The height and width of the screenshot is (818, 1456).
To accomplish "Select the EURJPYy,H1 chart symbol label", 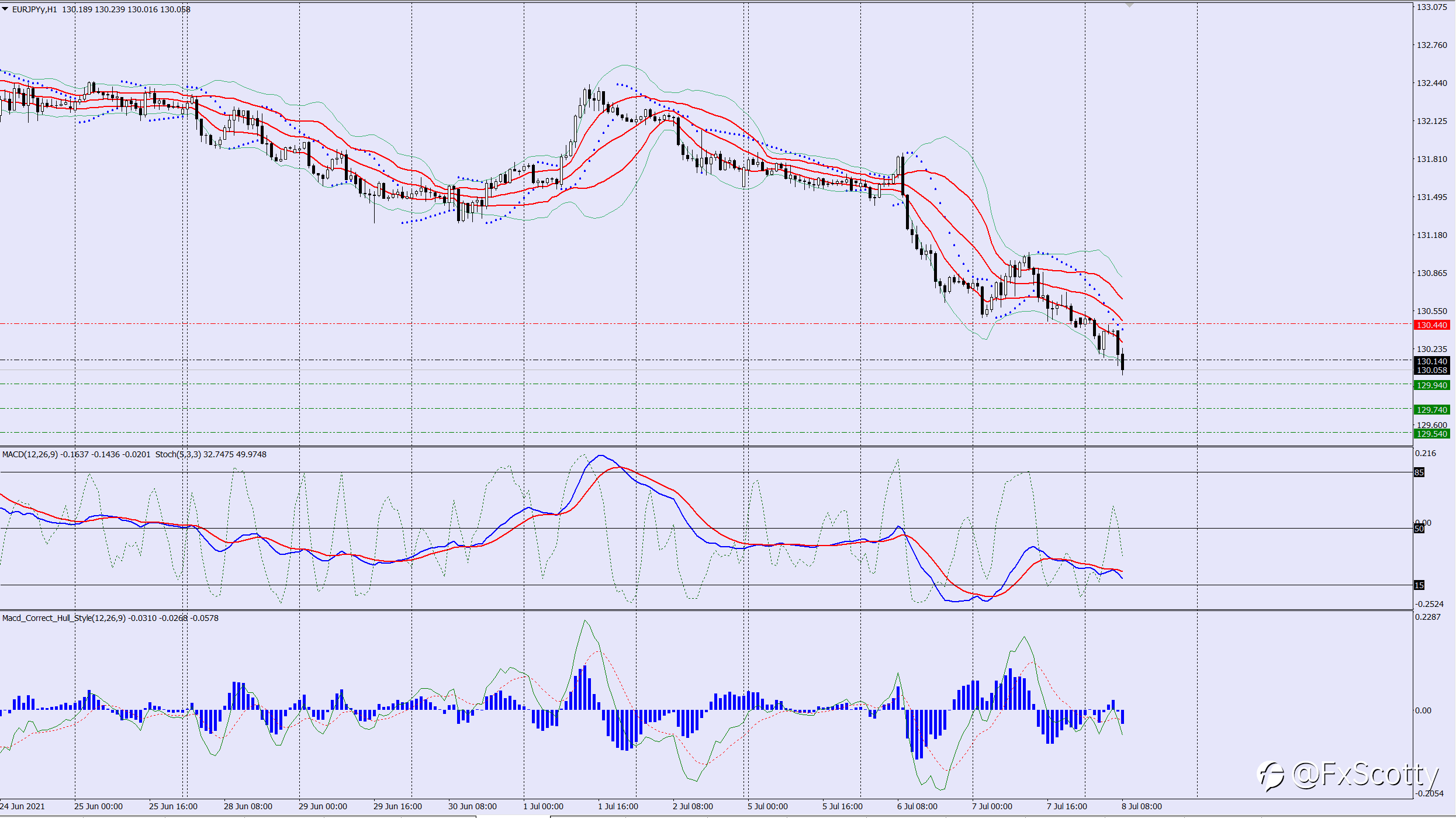I will pyautogui.click(x=34, y=9).
